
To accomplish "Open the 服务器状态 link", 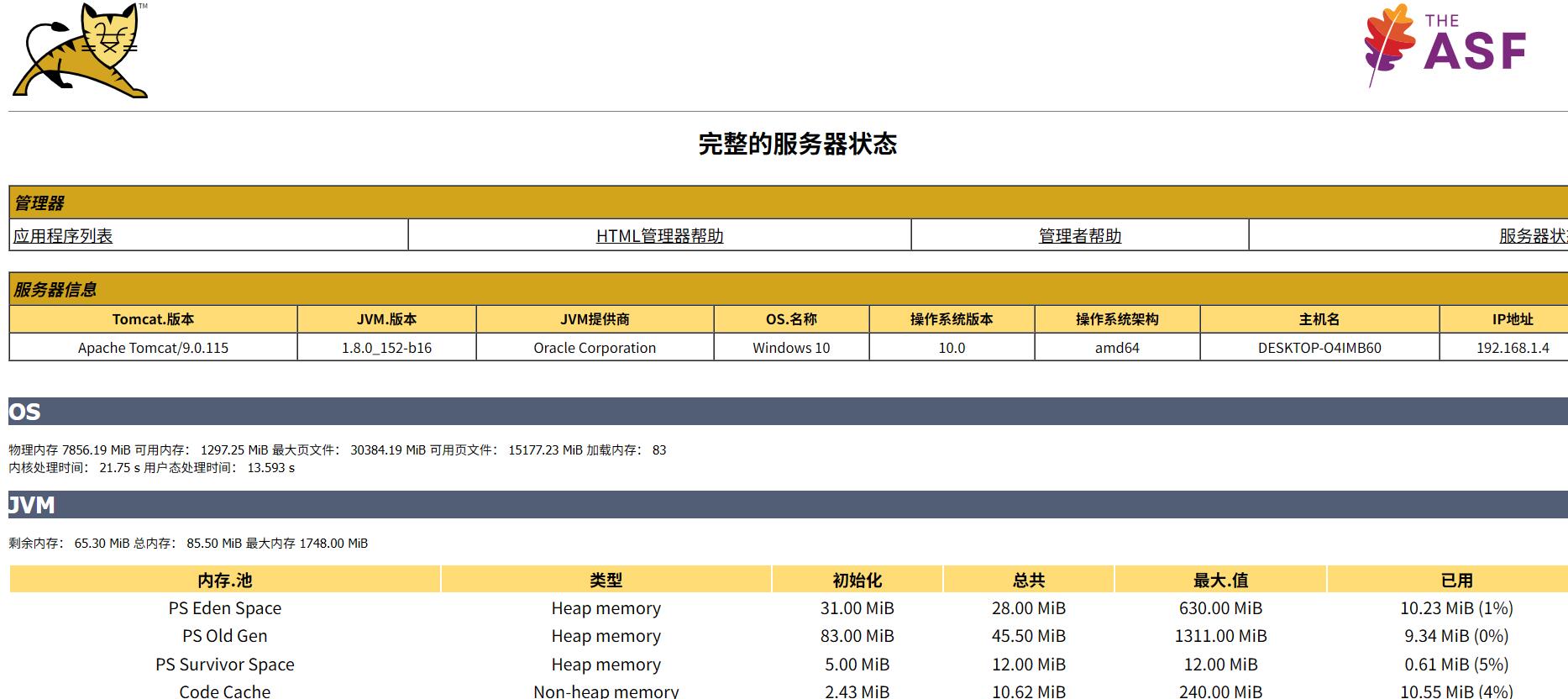I will tap(1533, 236).
